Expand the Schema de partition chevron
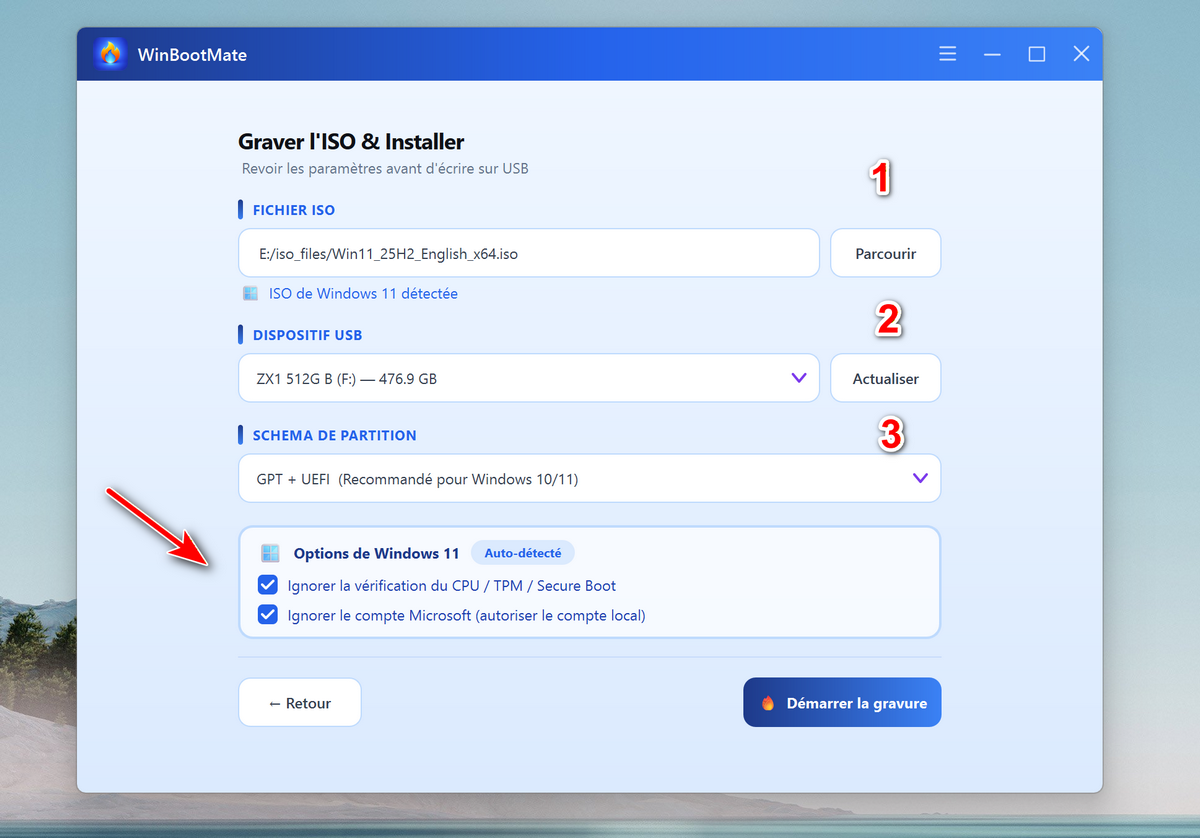Viewport: 1200px width, 838px height. point(920,479)
